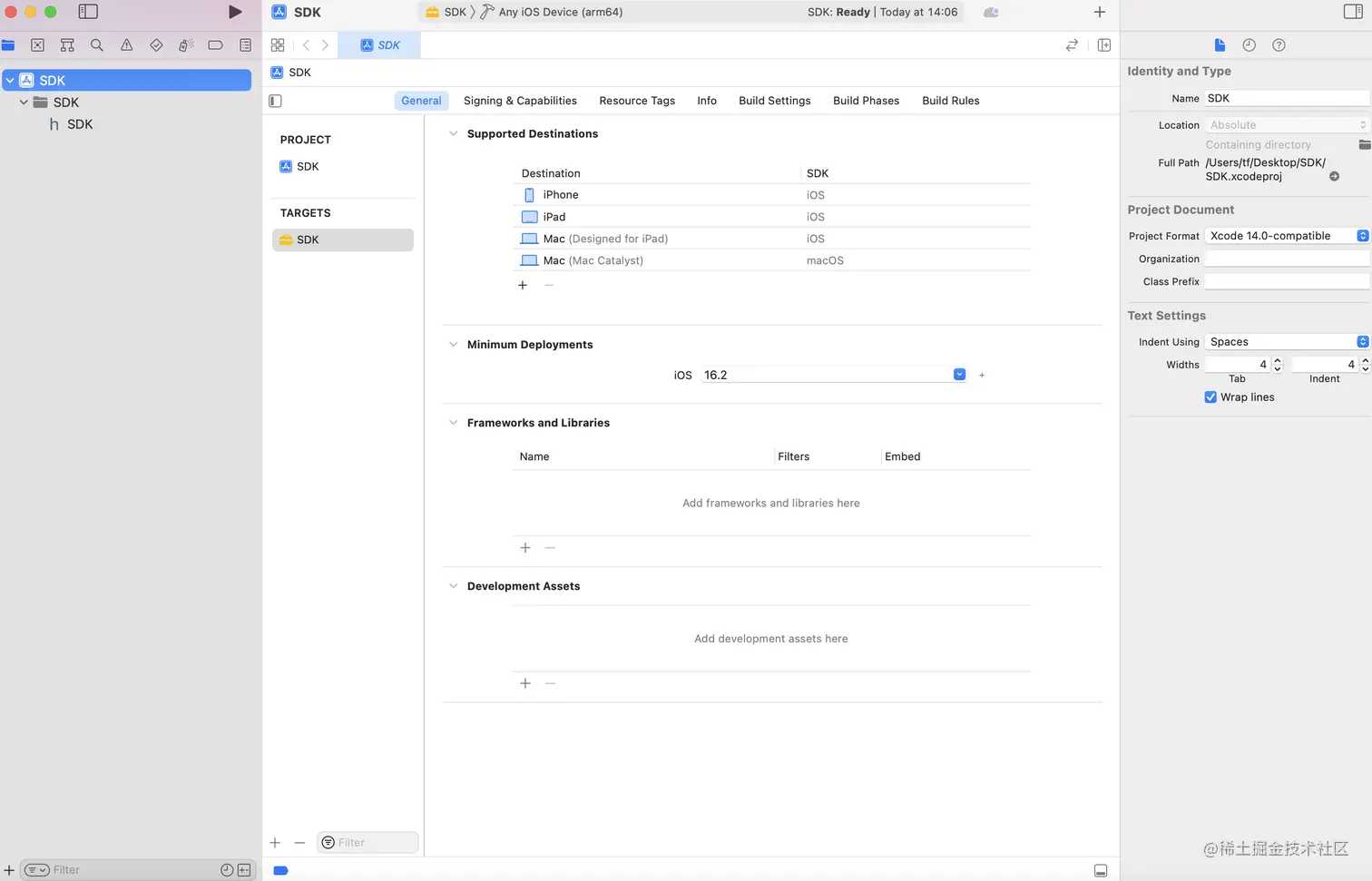
Task: Switch to Build Rules tab
Action: coord(951,101)
